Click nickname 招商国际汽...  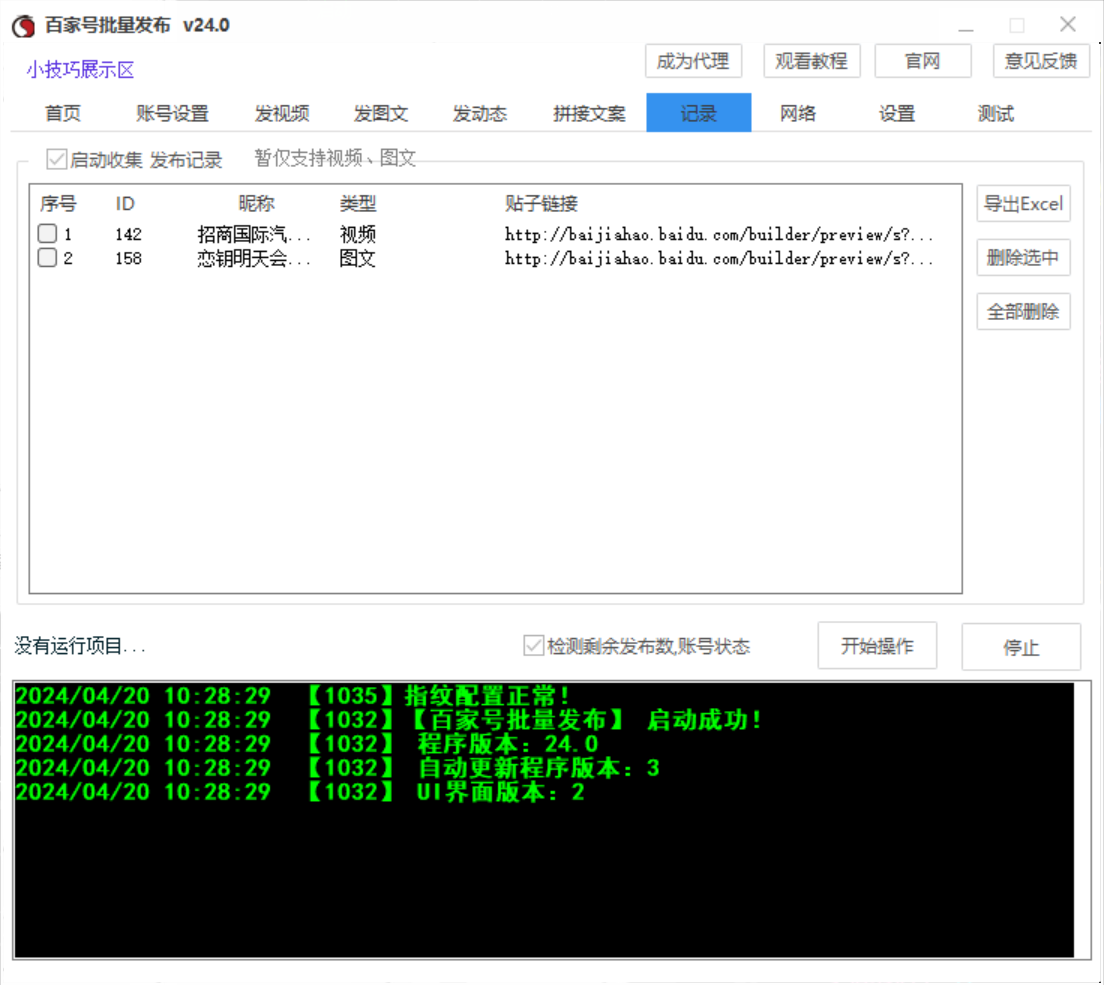coord(253,234)
